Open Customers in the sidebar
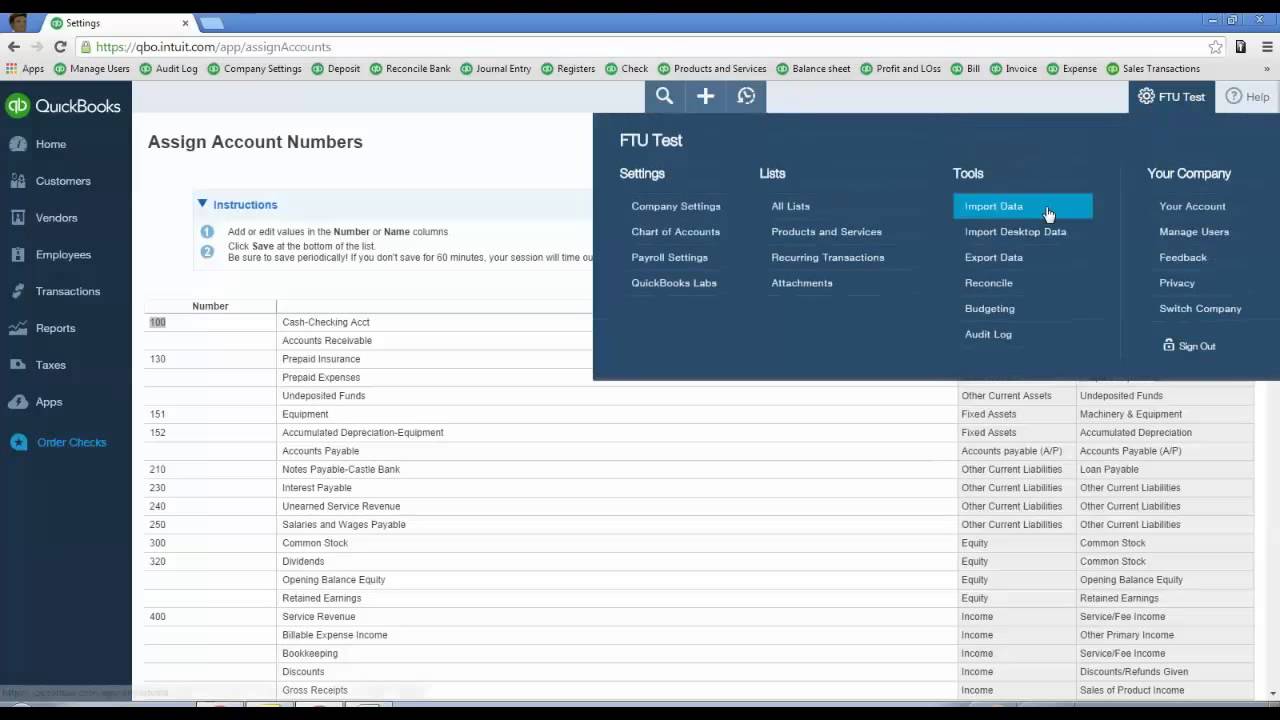Viewport: 1280px width, 720px height. [x=63, y=181]
